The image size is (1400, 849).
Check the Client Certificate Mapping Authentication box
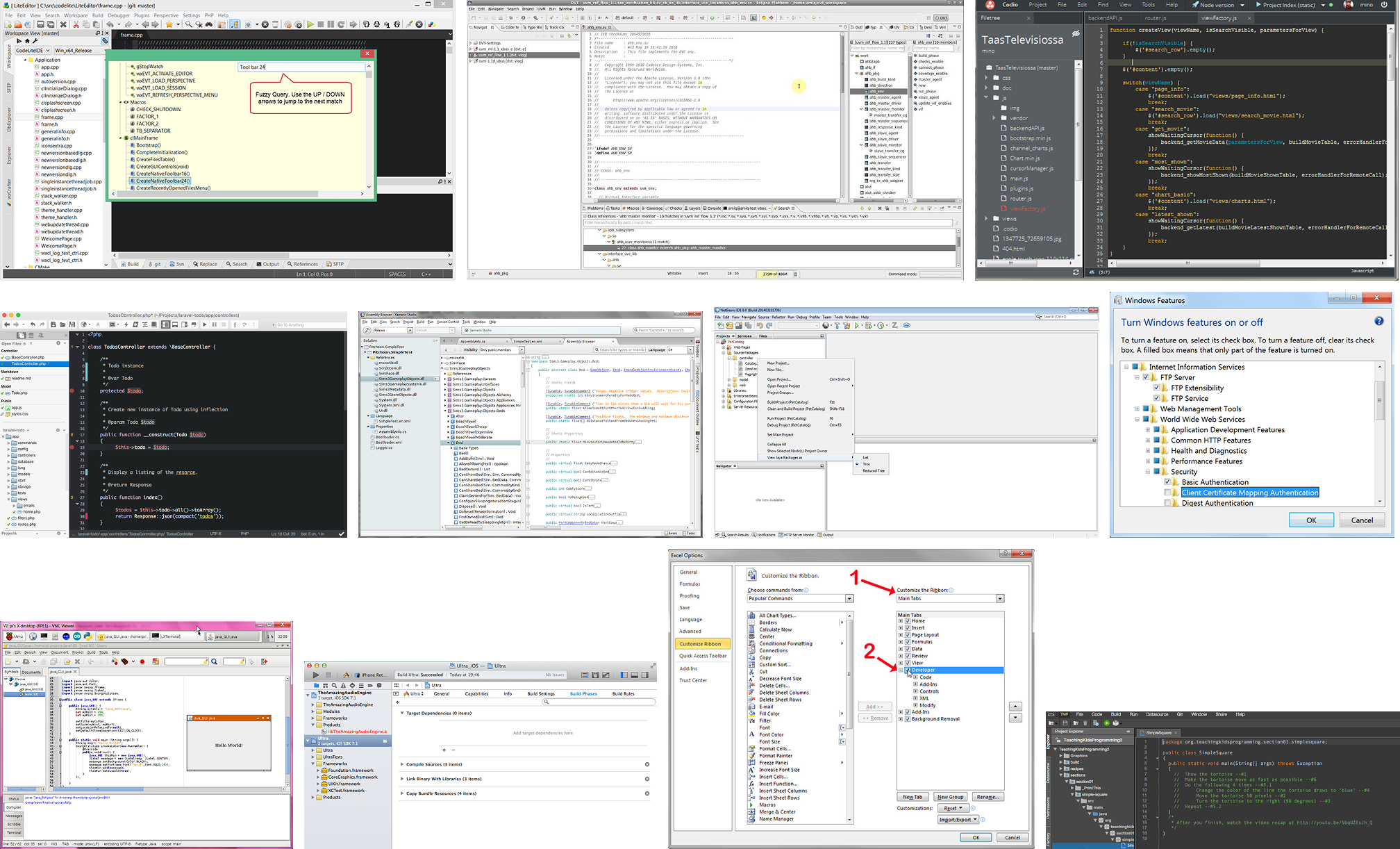pos(1168,493)
